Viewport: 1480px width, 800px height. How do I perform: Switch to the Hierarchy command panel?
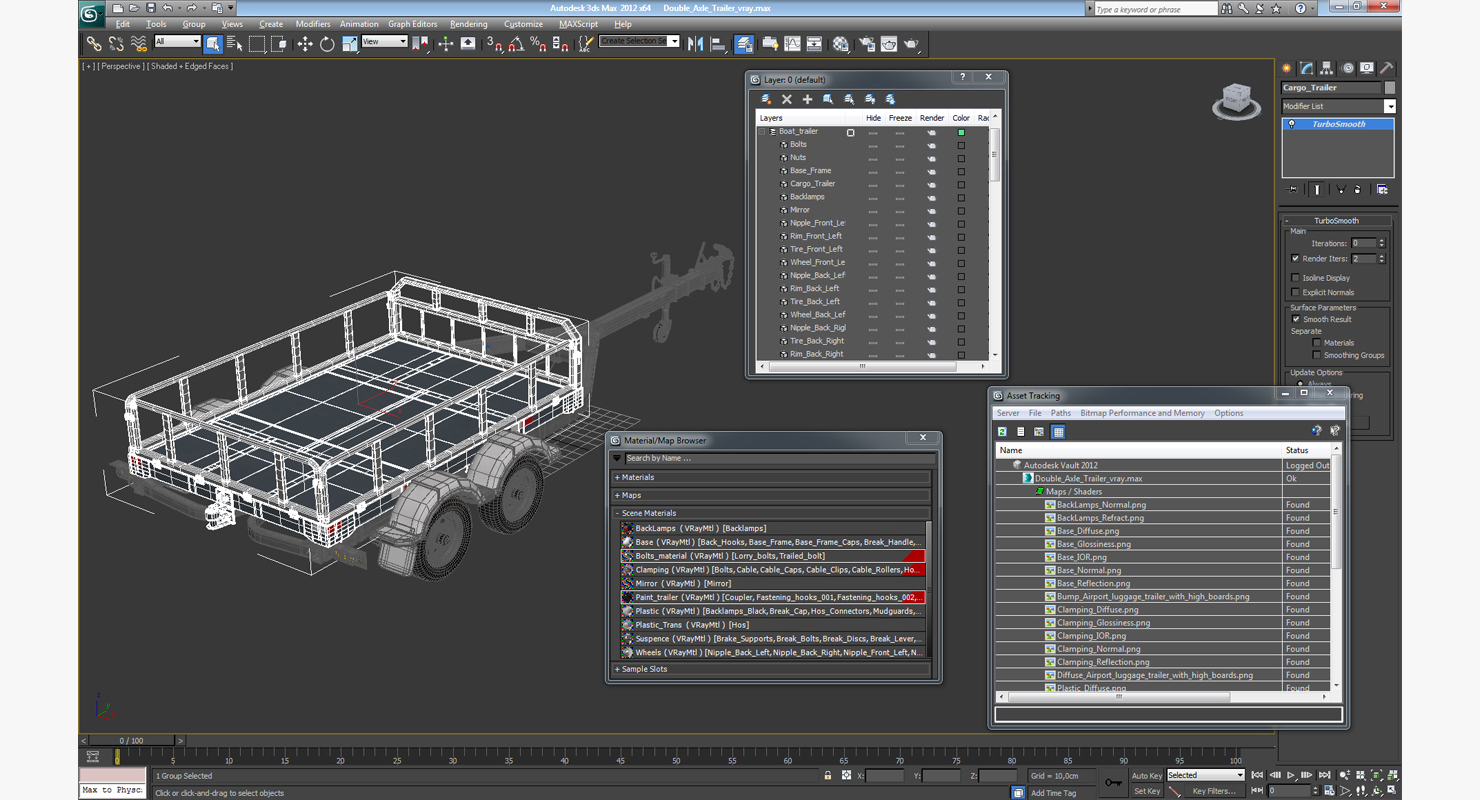1327,68
